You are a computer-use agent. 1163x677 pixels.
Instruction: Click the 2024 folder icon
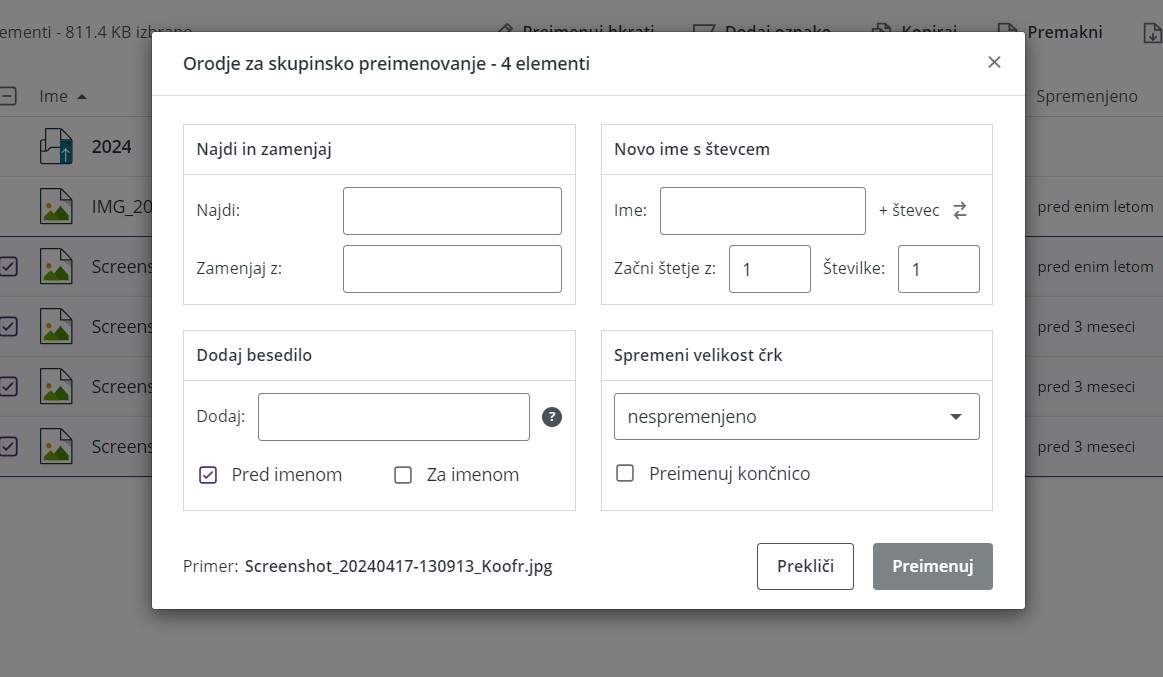(x=56, y=146)
